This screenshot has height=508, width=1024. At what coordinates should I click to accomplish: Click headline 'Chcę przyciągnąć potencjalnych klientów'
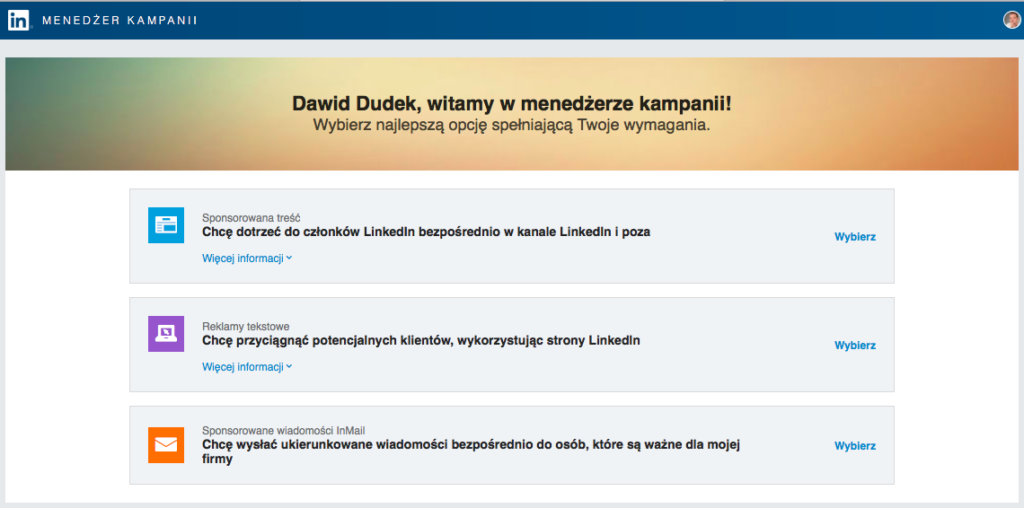click(421, 341)
